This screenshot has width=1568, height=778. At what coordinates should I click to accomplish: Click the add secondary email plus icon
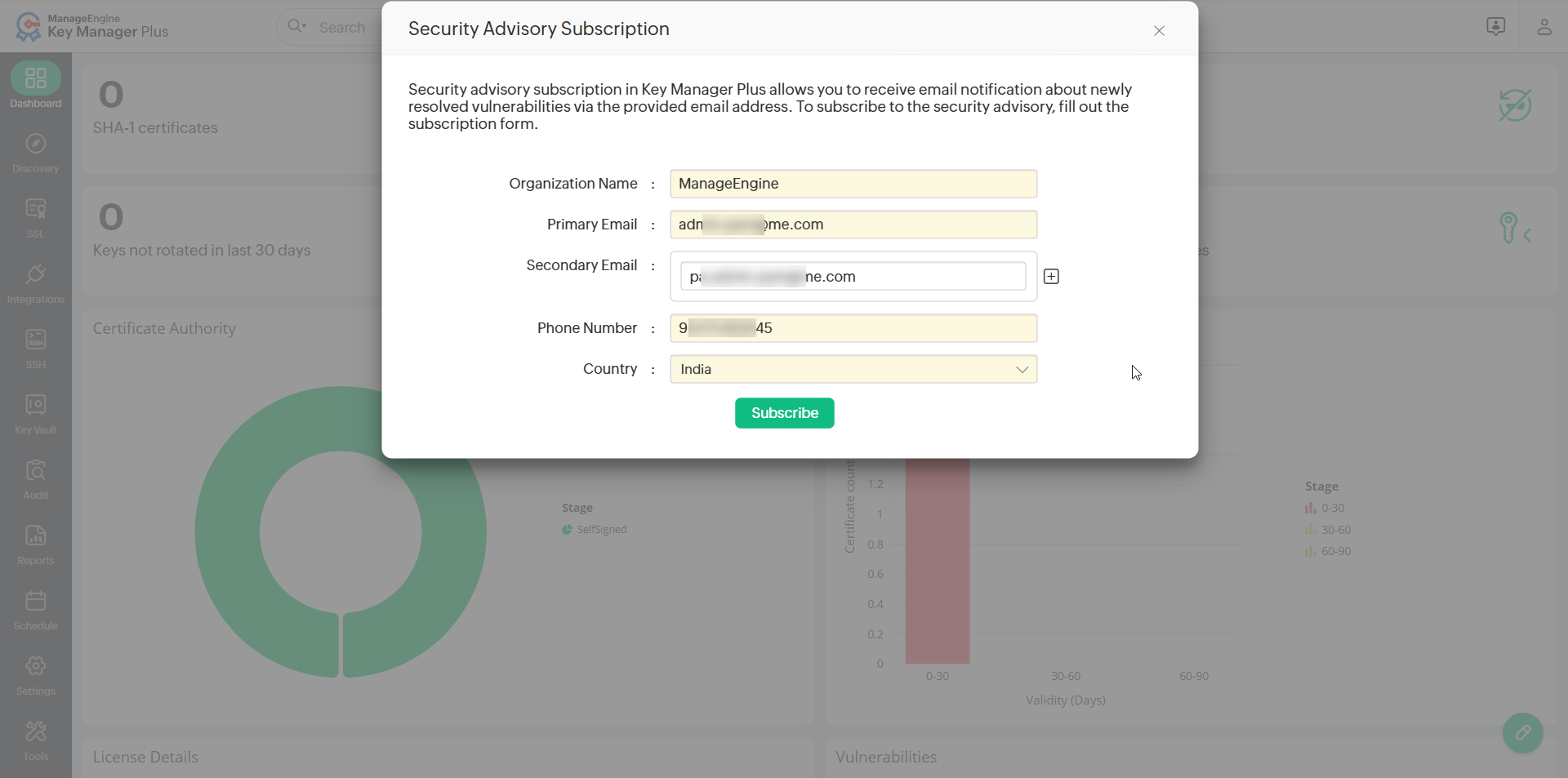tap(1051, 277)
